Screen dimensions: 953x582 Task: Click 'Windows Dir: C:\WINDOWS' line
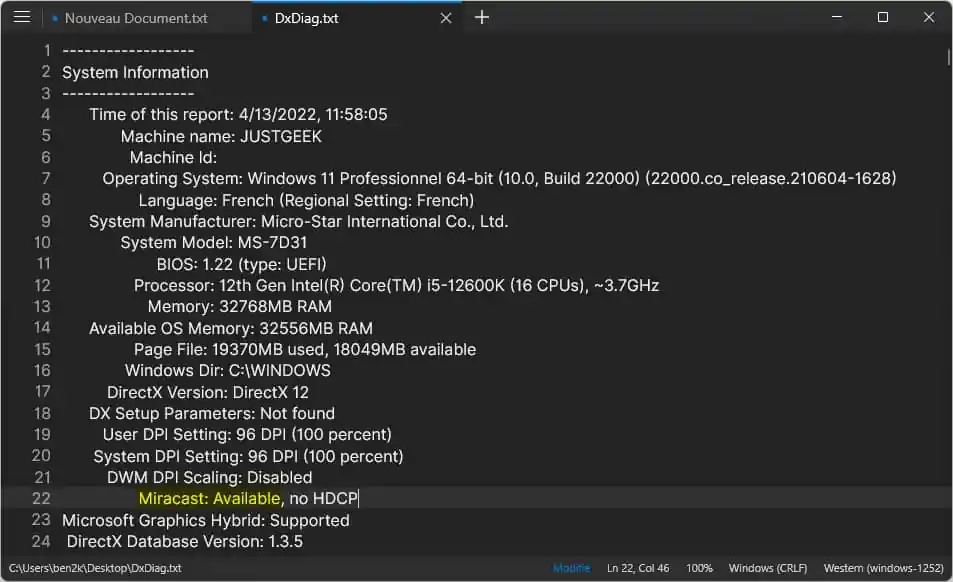pyautogui.click(x=228, y=371)
